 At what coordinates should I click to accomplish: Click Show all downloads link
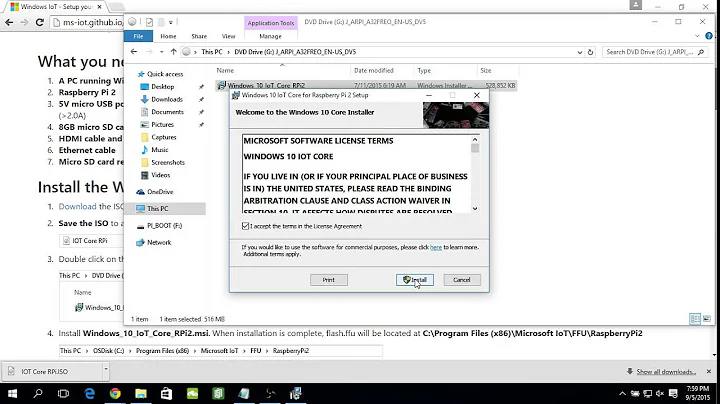pyautogui.click(x=666, y=371)
